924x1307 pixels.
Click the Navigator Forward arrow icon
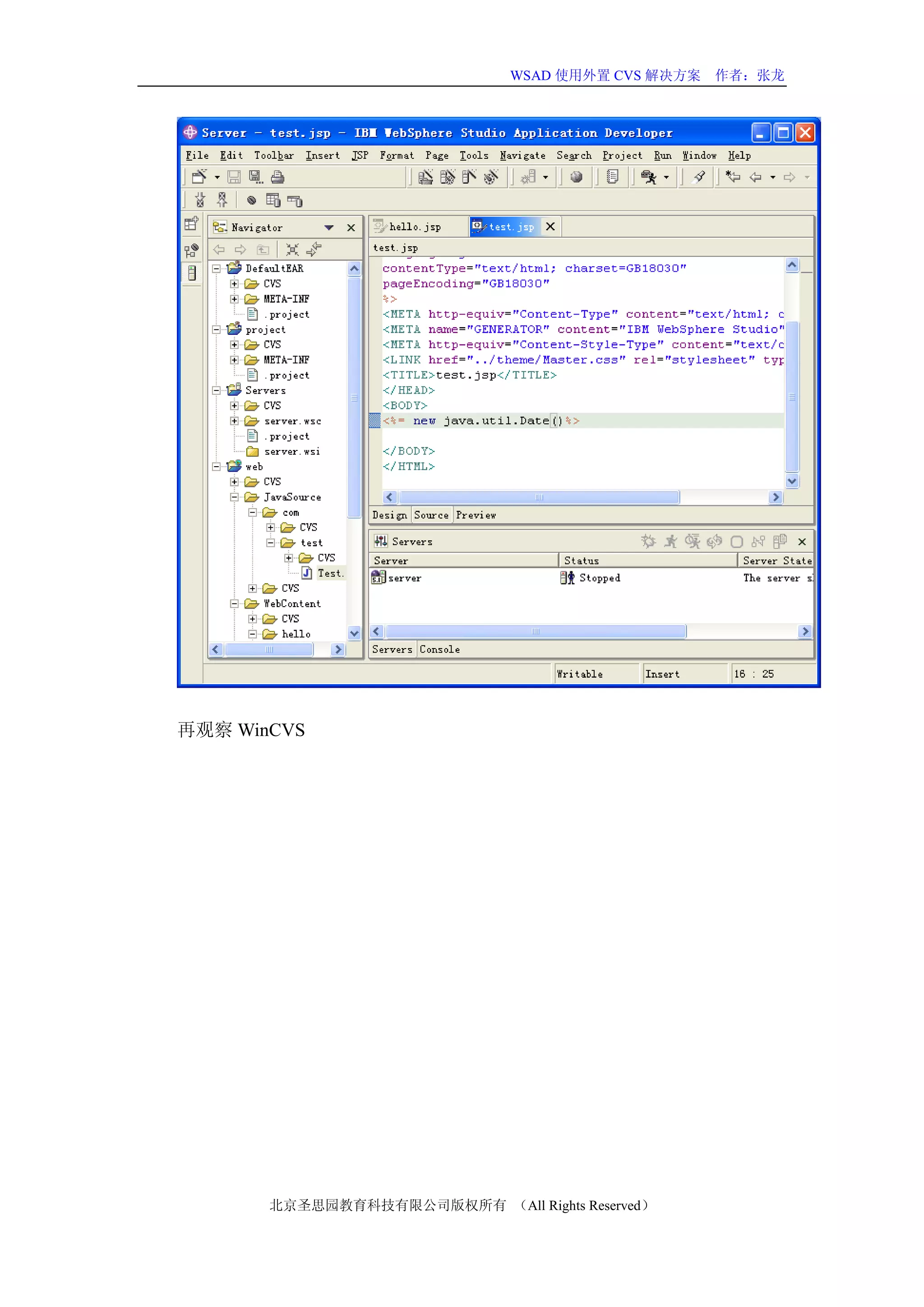(240, 249)
